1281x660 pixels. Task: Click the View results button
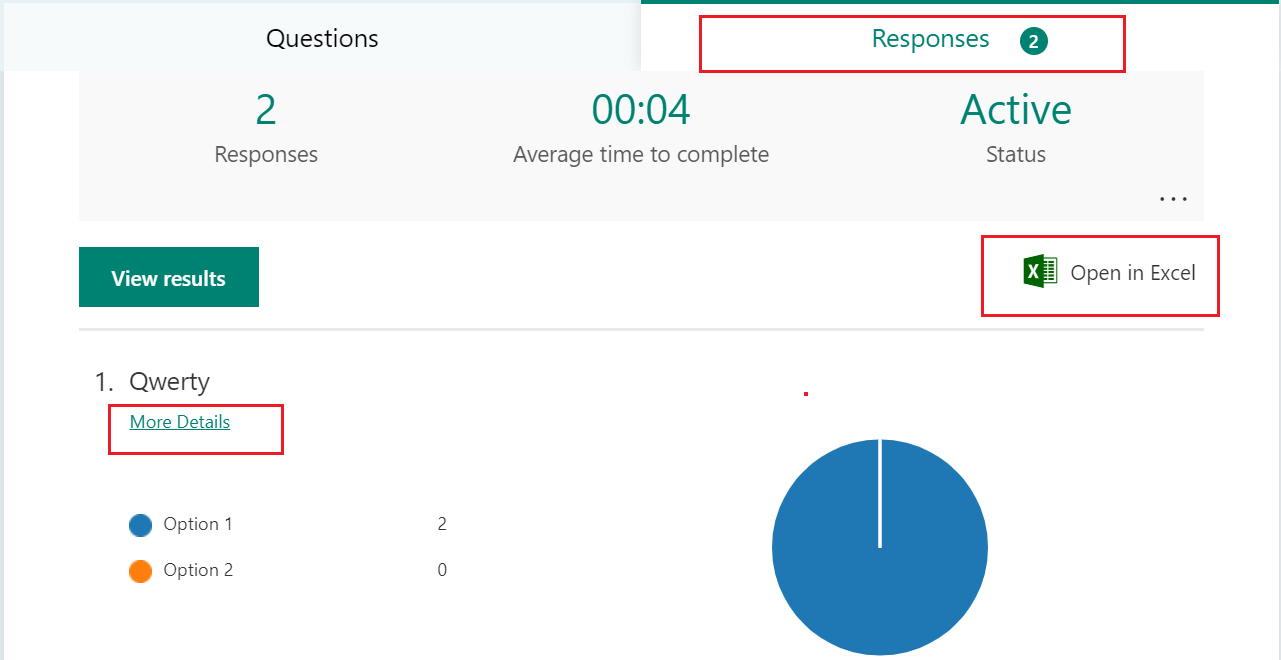pos(169,277)
